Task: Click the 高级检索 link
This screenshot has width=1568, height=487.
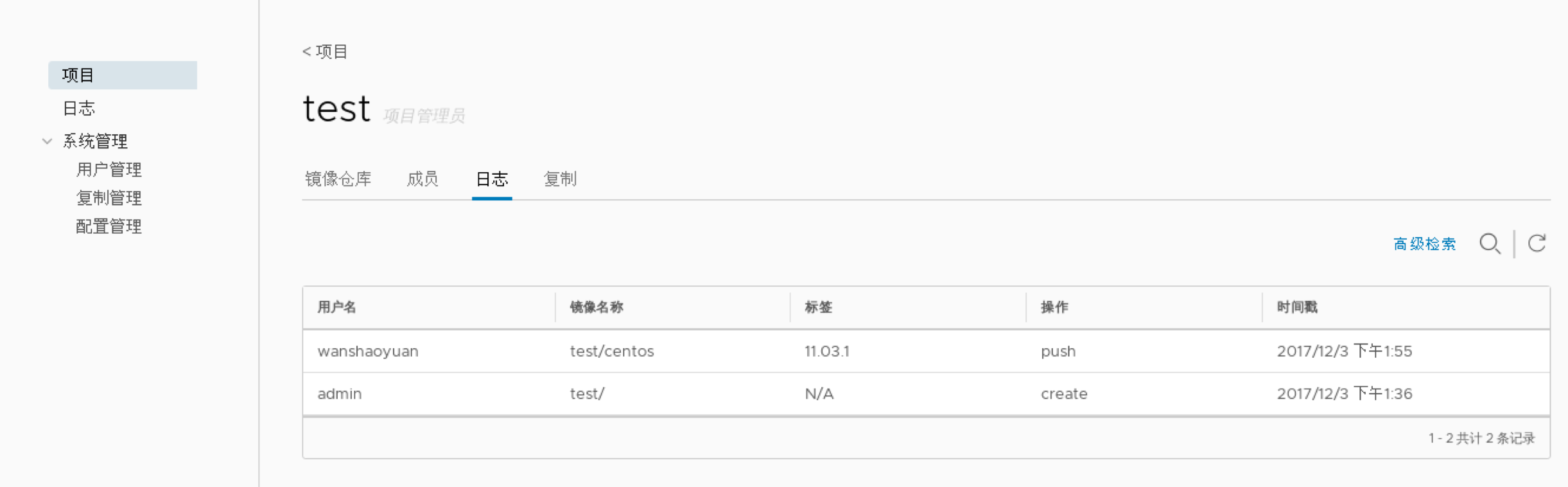Action: tap(1424, 244)
